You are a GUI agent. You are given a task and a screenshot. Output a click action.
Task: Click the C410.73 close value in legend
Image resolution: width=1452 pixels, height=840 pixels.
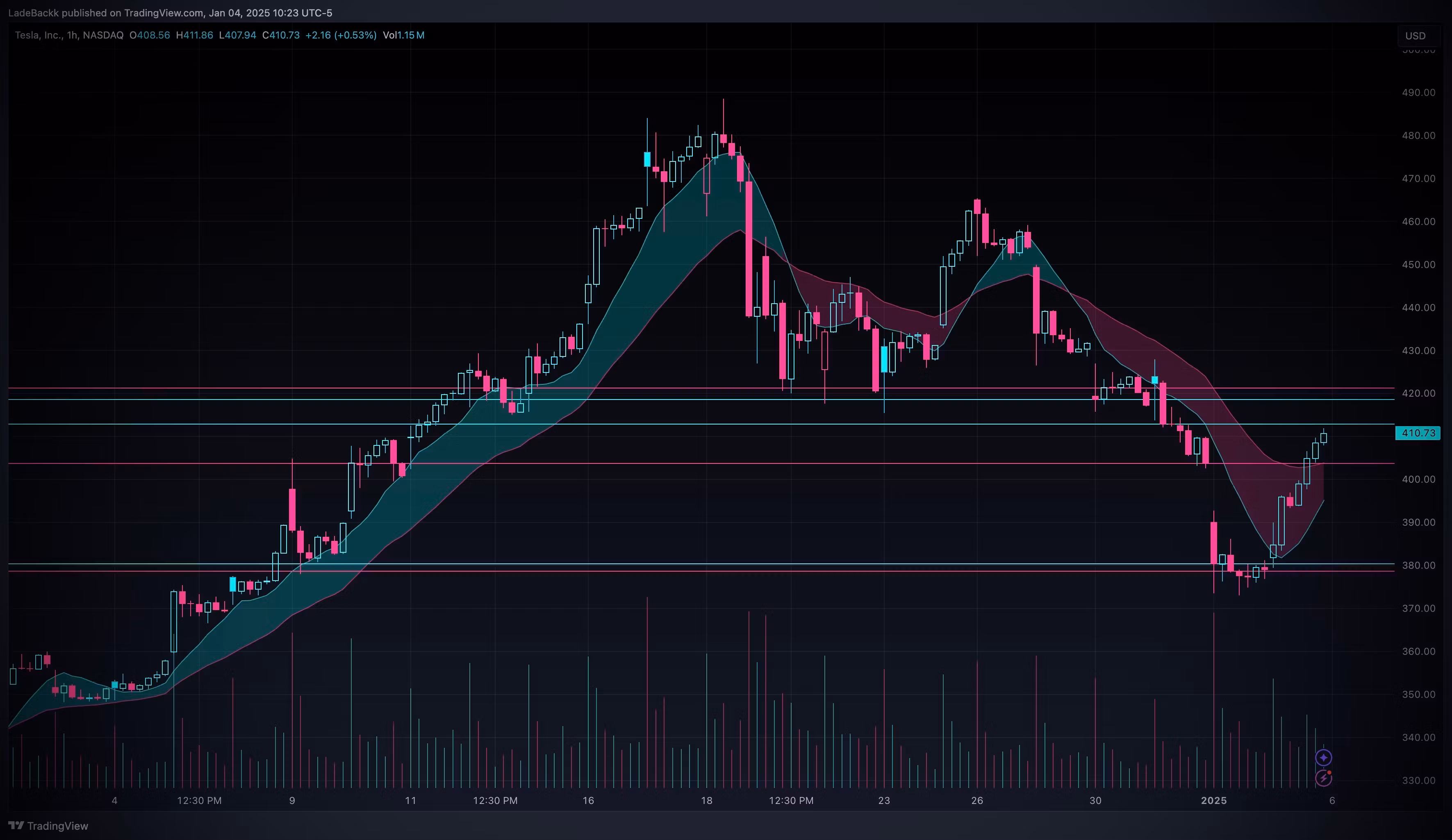281,35
